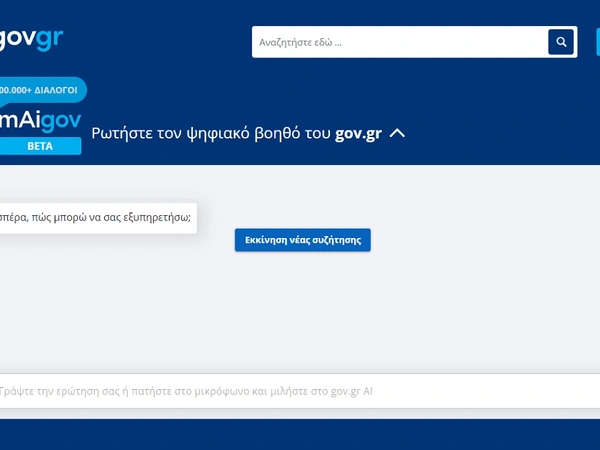Click the mAigov assistant logo

click(x=40, y=120)
